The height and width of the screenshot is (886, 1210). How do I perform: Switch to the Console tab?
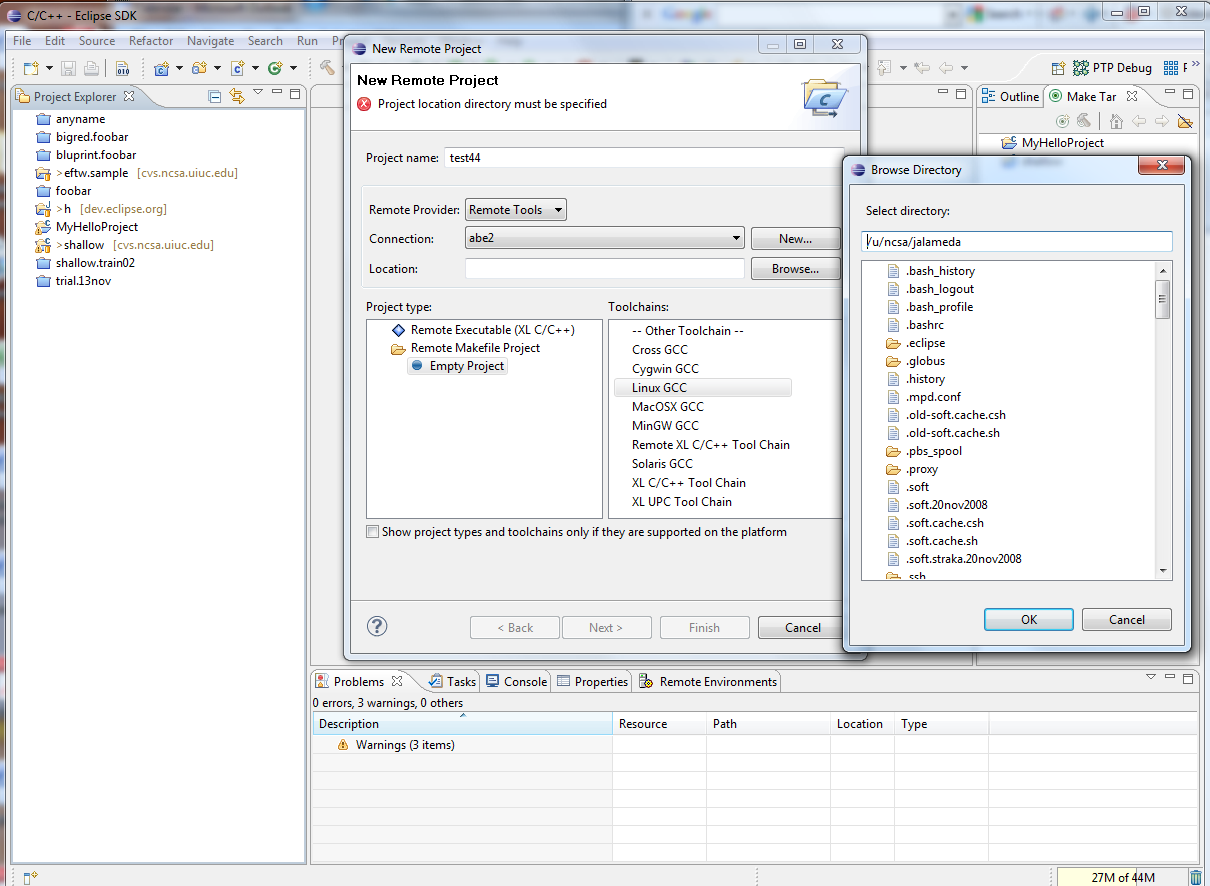(x=517, y=681)
